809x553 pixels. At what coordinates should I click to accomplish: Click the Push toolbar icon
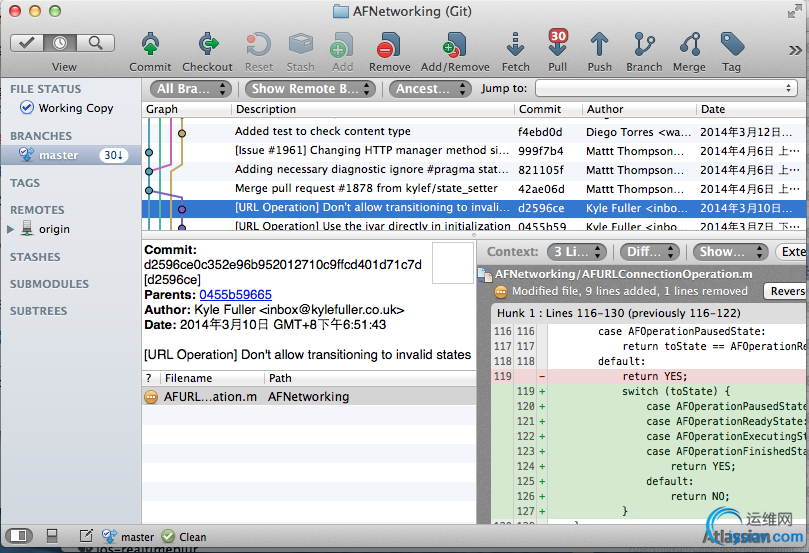[599, 44]
